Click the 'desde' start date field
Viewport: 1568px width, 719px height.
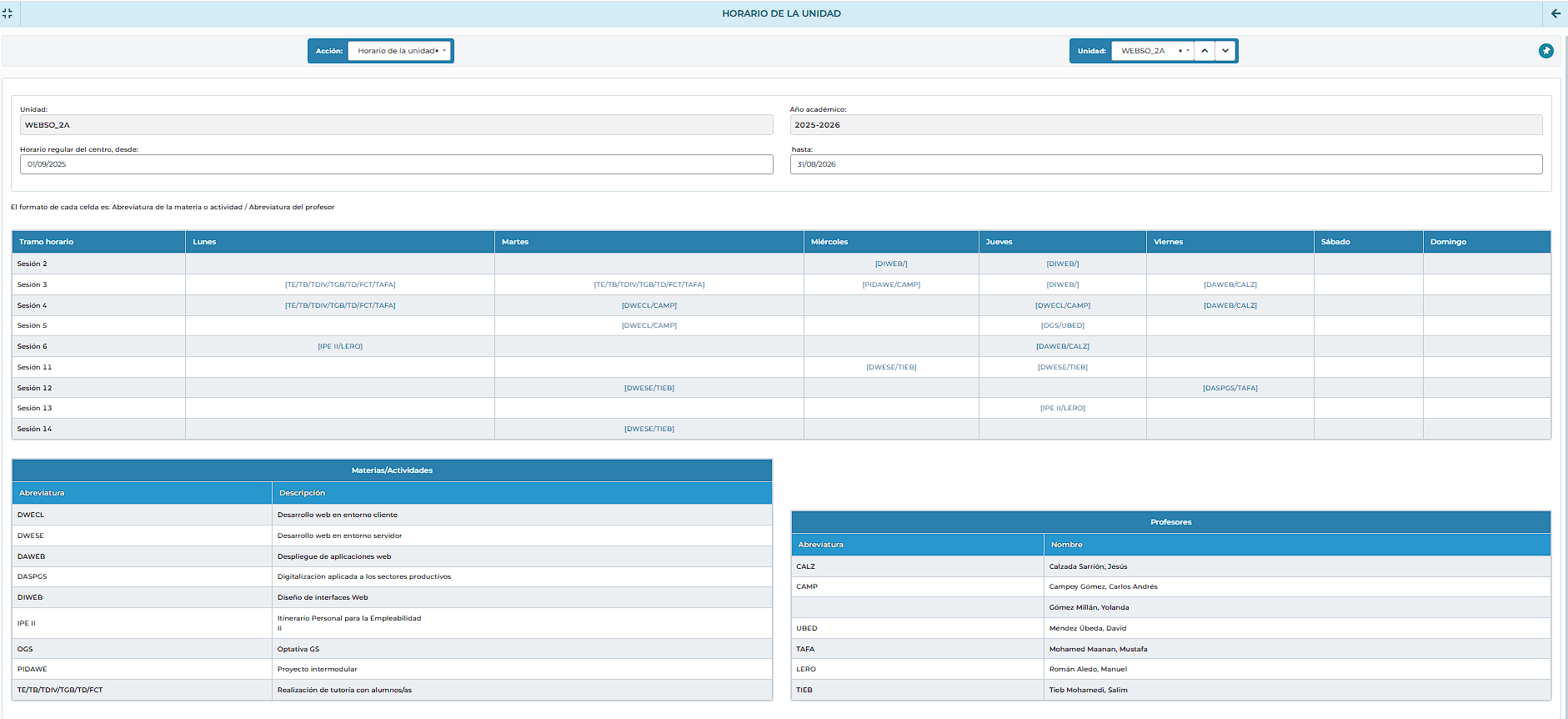(396, 164)
